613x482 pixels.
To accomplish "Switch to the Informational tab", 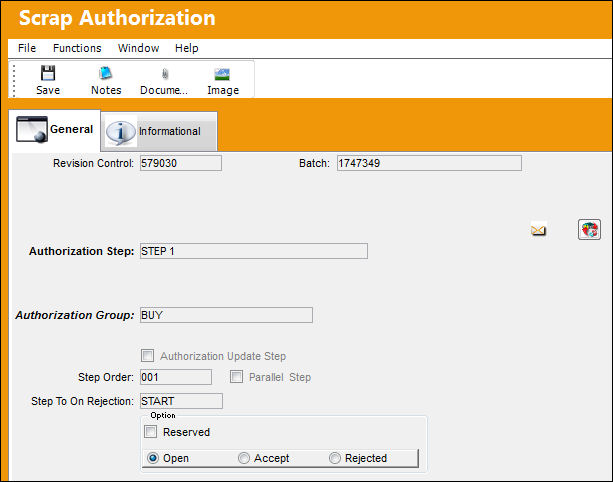I will pos(159,131).
